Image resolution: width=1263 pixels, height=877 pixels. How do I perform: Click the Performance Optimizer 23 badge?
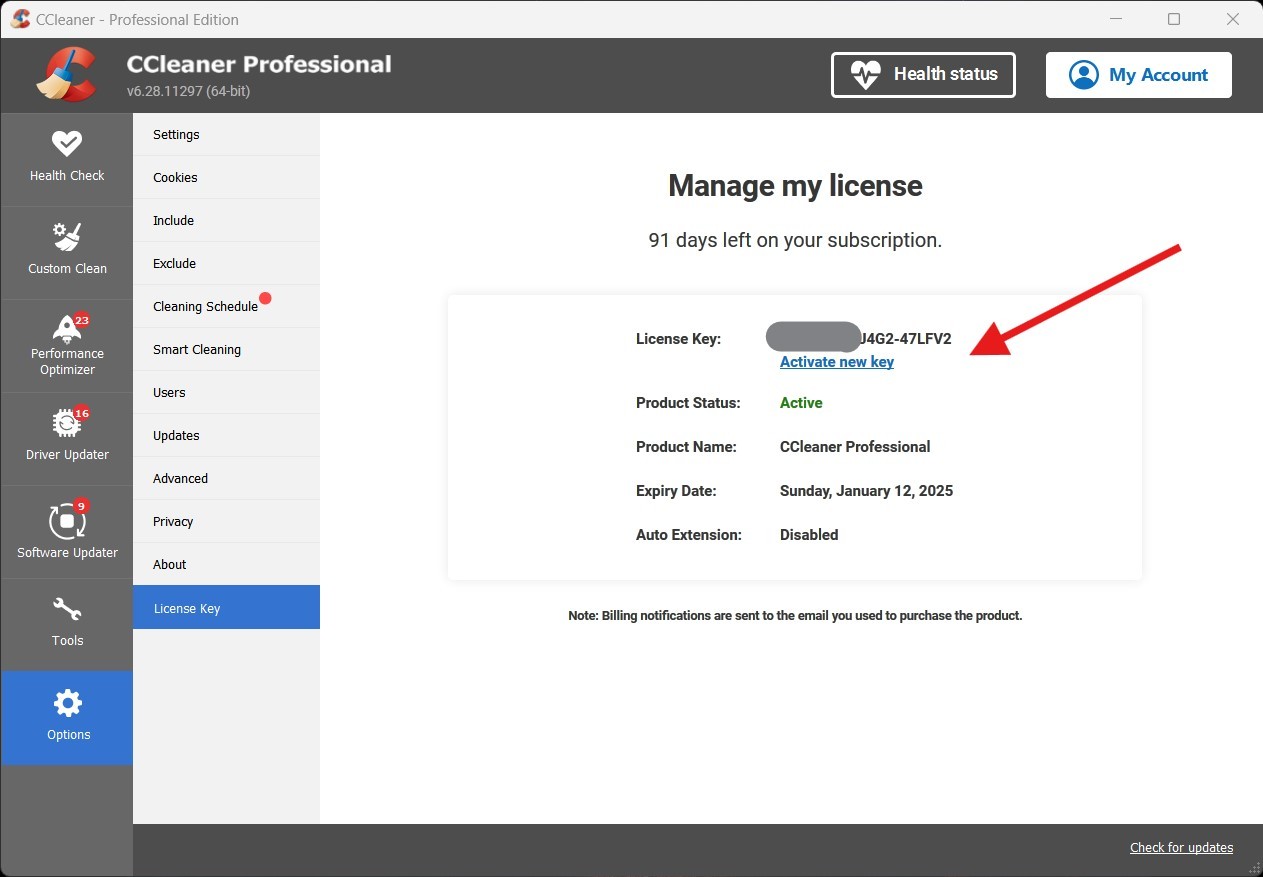pyautogui.click(x=82, y=320)
